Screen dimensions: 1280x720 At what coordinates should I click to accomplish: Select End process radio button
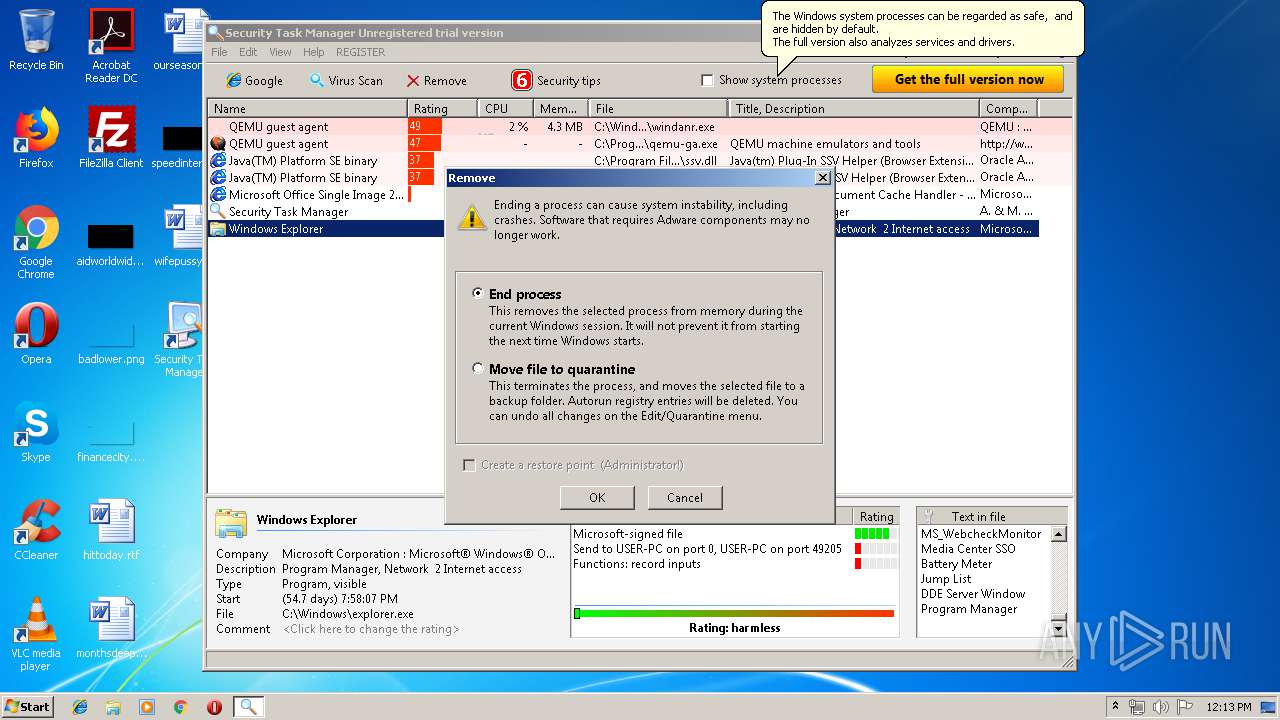(x=478, y=293)
